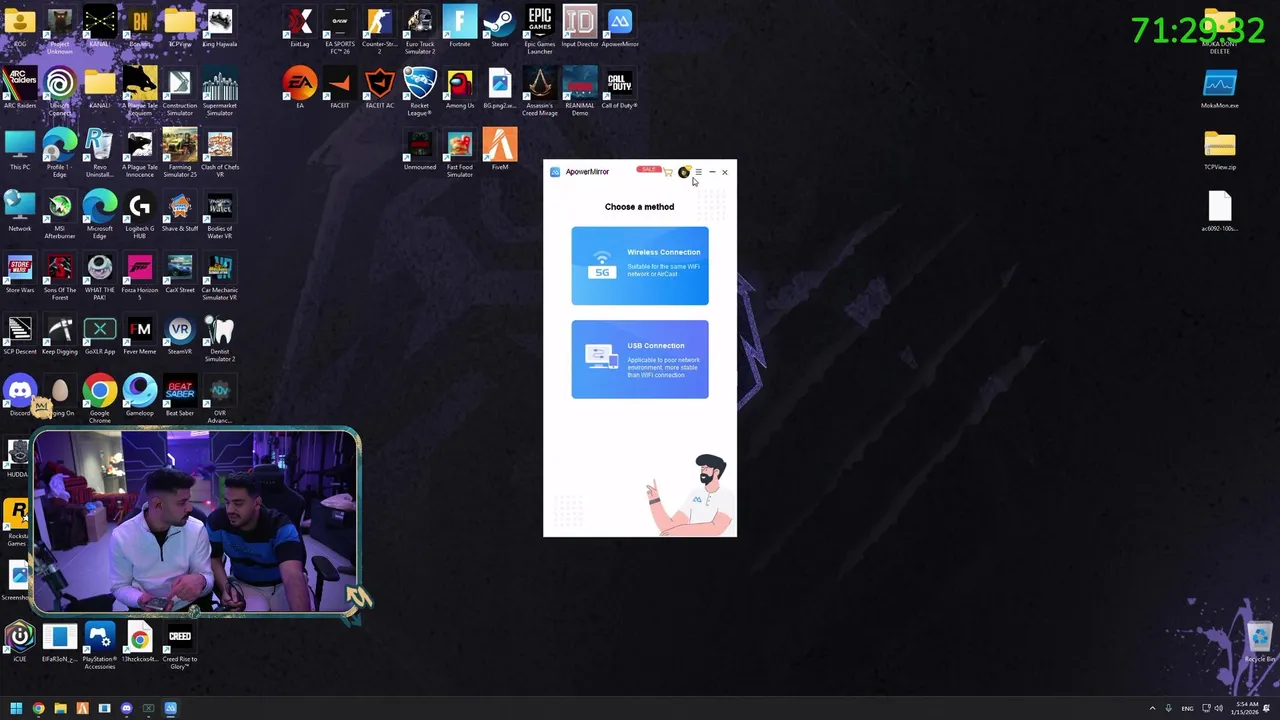
Task: Select the ExitLag desktop shortcut
Action: click(300, 28)
